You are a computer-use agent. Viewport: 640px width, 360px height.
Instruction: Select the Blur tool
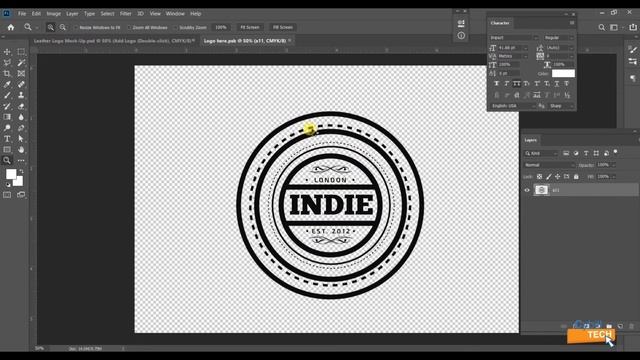coord(21,117)
